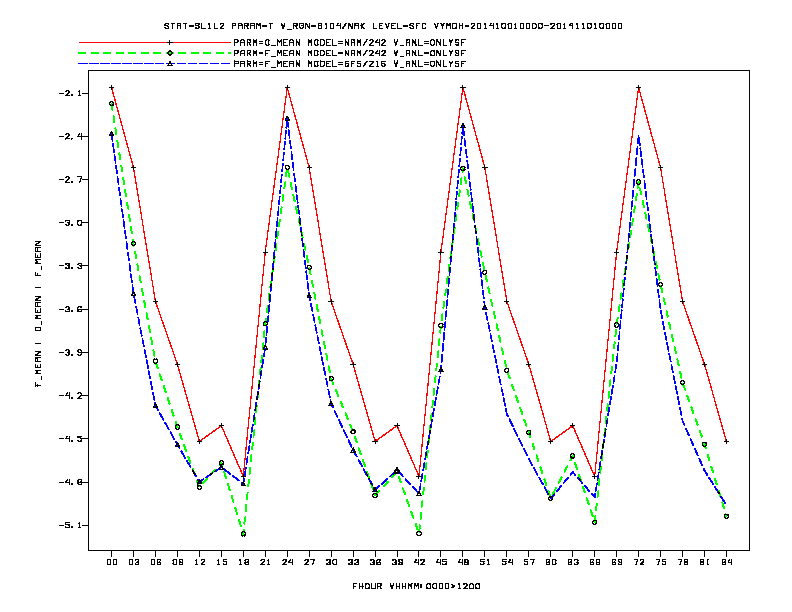Click the 42 forecast hour tick label
Image resolution: width=792 pixels, height=612 pixels.
(x=419, y=562)
